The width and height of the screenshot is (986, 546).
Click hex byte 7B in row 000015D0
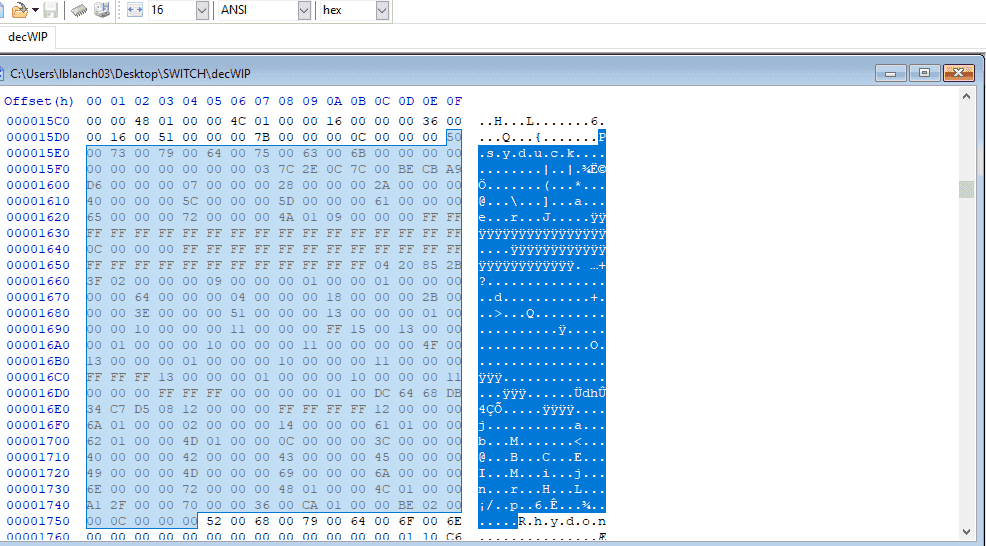262,137
